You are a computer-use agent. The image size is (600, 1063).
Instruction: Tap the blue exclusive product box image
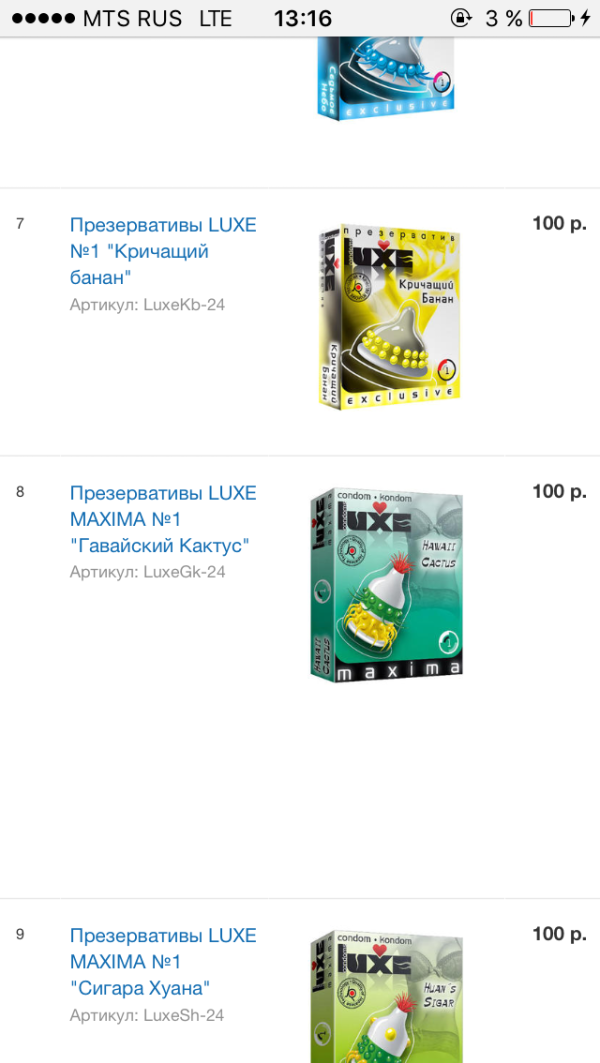click(x=385, y=78)
